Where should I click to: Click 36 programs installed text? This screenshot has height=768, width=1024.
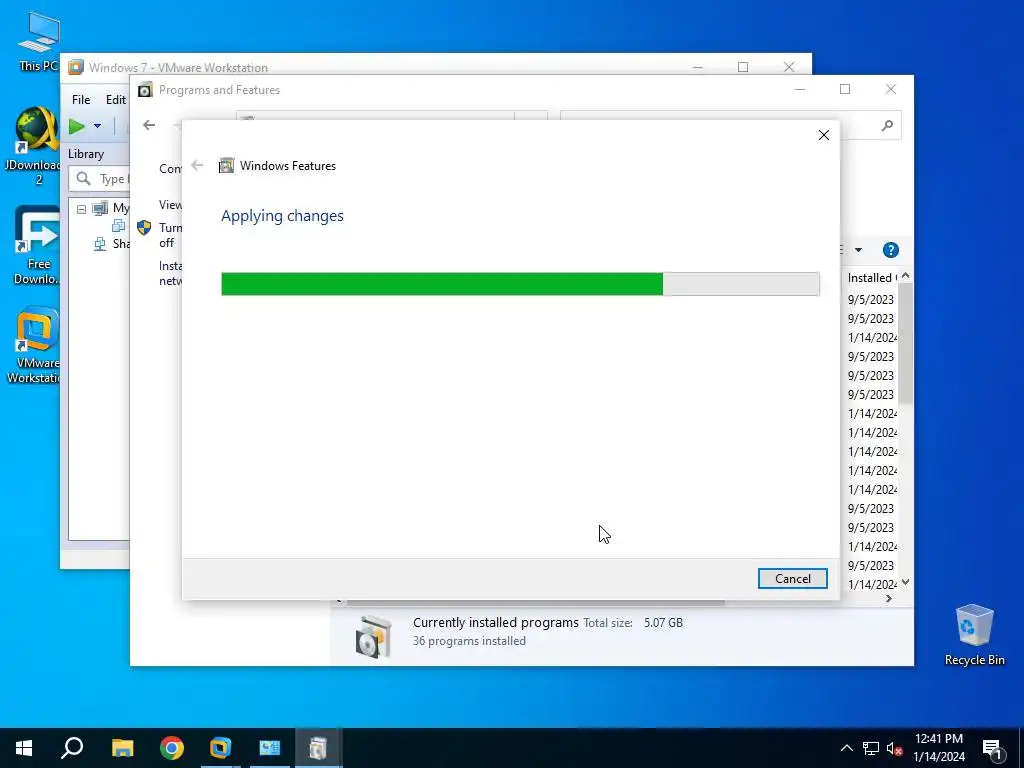coord(469,641)
